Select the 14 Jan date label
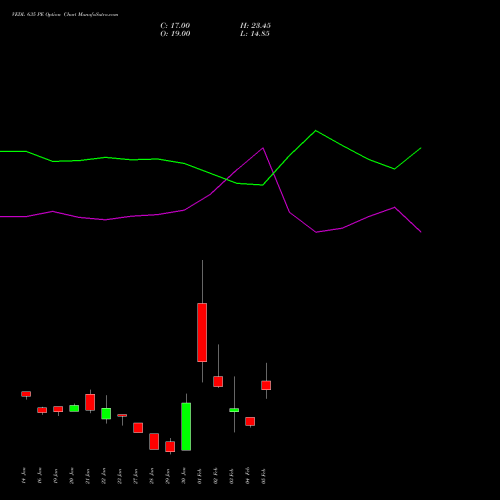Screen dimensions: 500x500 [23, 476]
